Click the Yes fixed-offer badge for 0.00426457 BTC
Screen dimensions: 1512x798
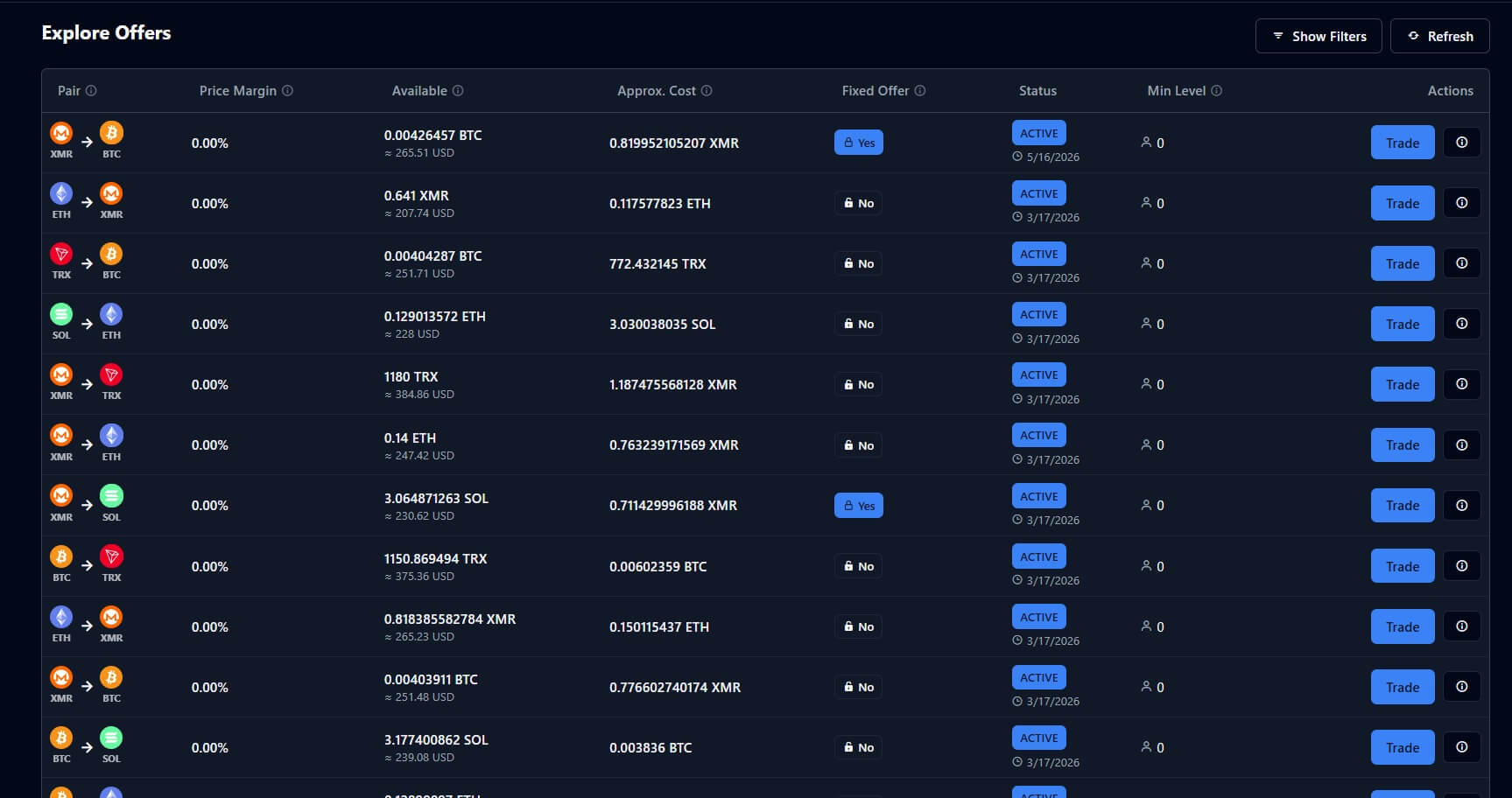pyautogui.click(x=859, y=143)
